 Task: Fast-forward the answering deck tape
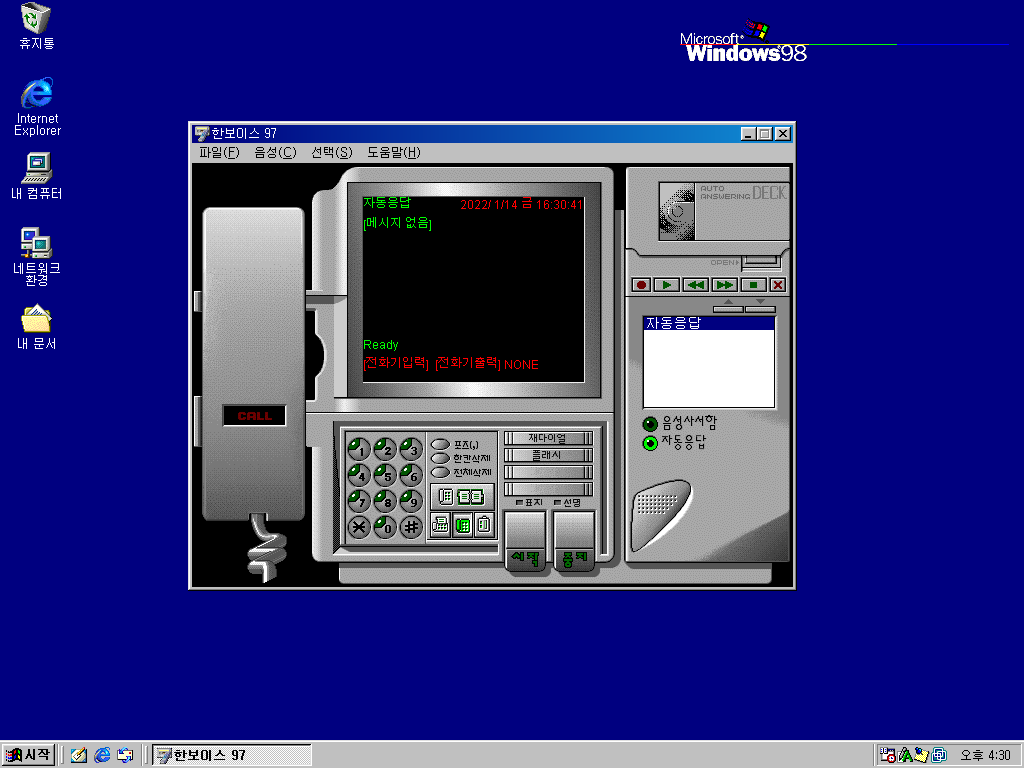click(724, 285)
